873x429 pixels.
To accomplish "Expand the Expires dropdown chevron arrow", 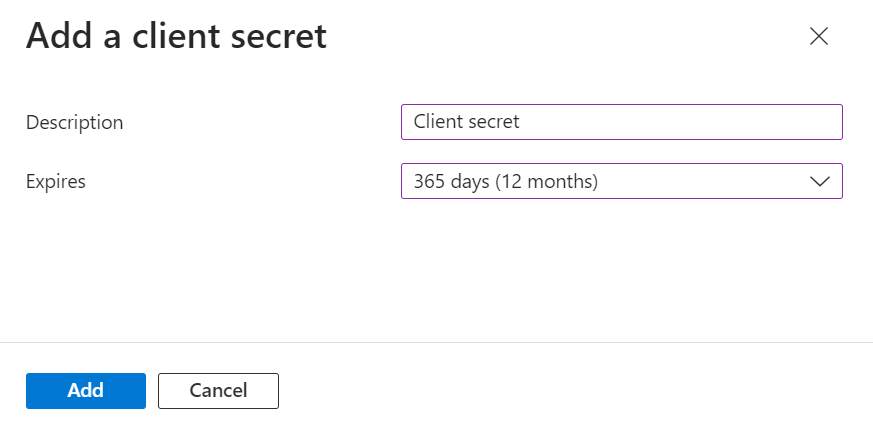I will [x=820, y=182].
